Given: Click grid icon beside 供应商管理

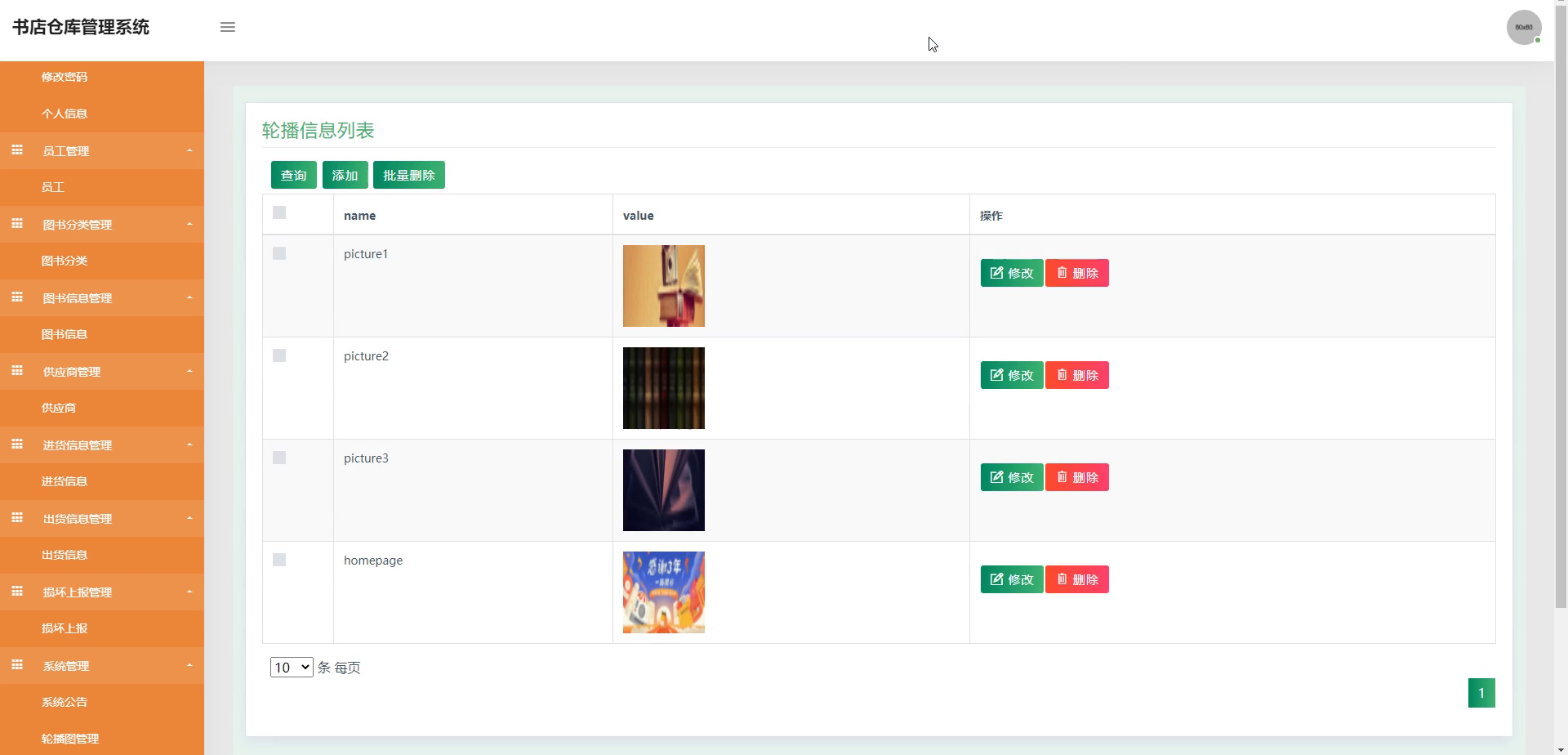Looking at the screenshot, I should point(17,371).
